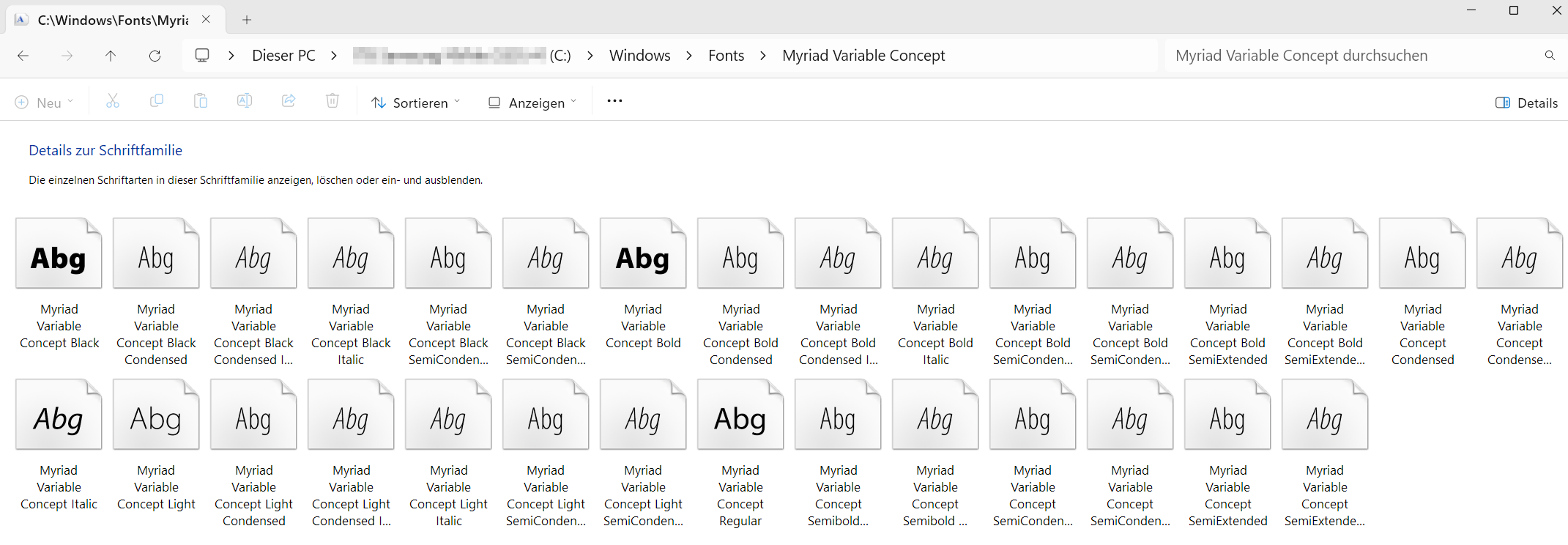Select the Concept Black Condensed font icon
1568x545 pixels.
156,253
